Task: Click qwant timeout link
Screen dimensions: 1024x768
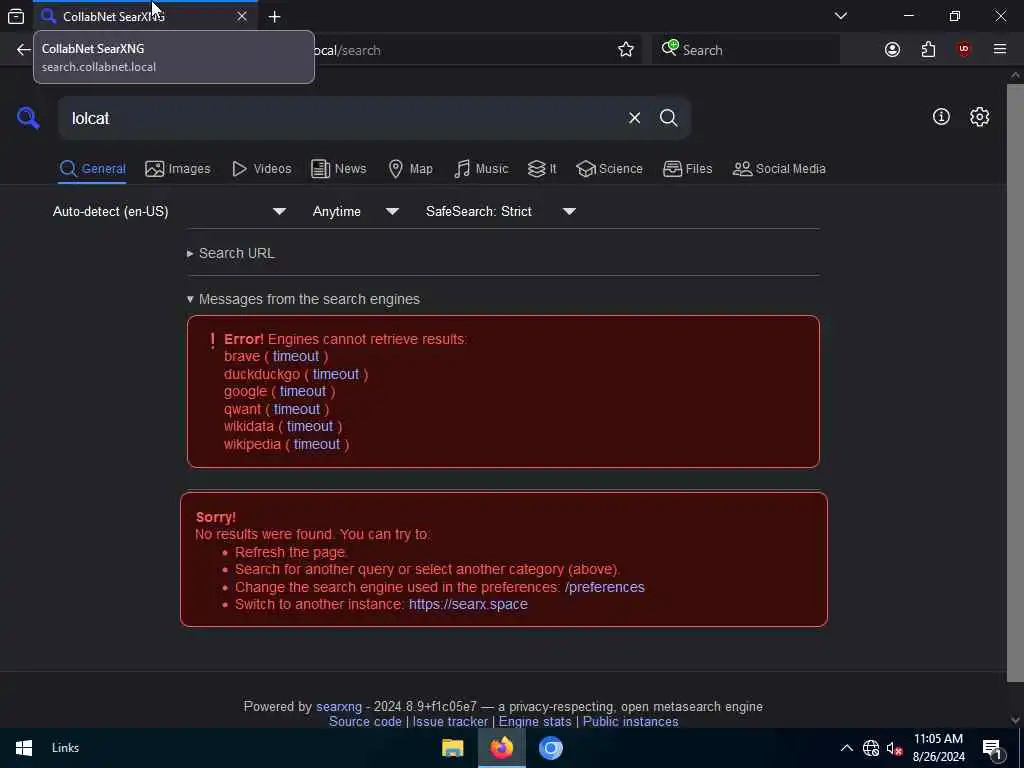Action: click(296, 409)
